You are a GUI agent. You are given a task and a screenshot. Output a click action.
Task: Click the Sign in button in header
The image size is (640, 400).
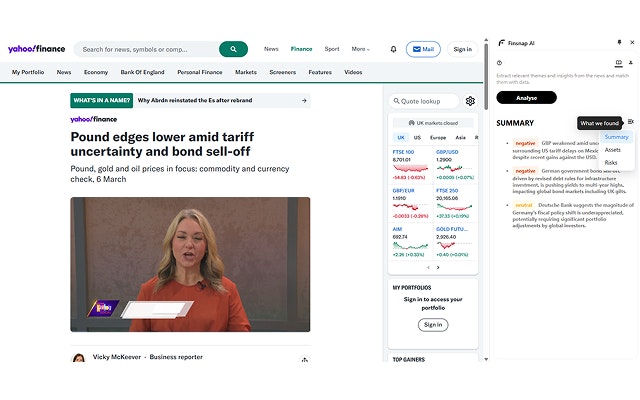[462, 49]
